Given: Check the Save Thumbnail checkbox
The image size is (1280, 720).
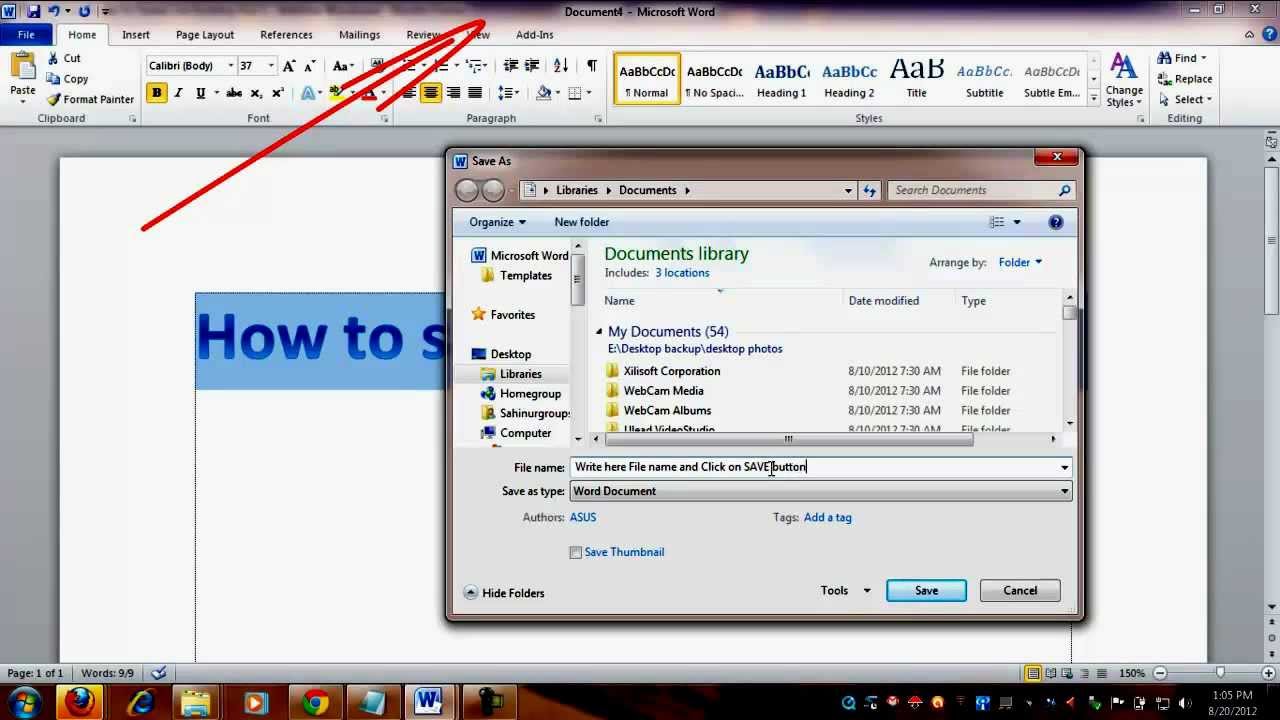Looking at the screenshot, I should pyautogui.click(x=576, y=552).
